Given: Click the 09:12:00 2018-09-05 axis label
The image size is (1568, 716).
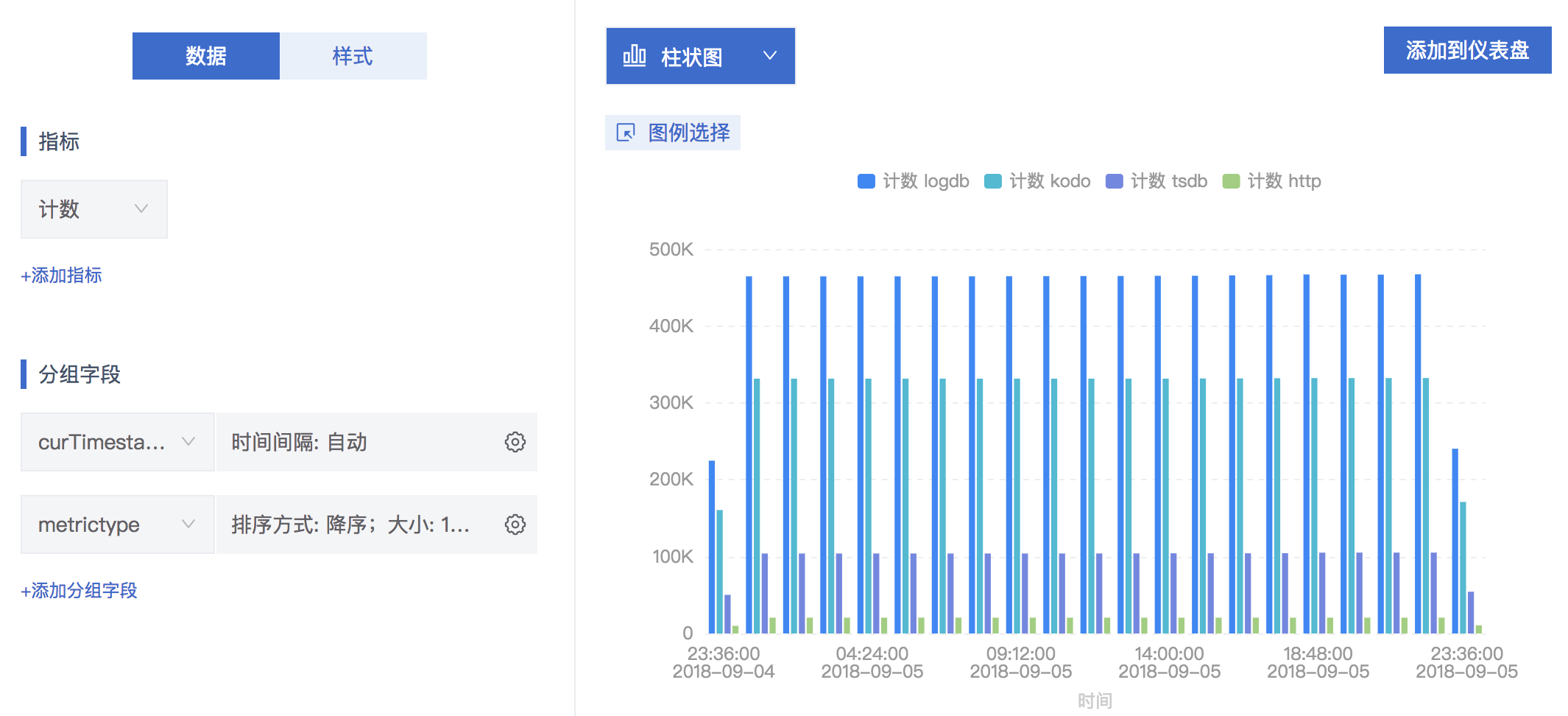Looking at the screenshot, I should click(x=1021, y=662).
